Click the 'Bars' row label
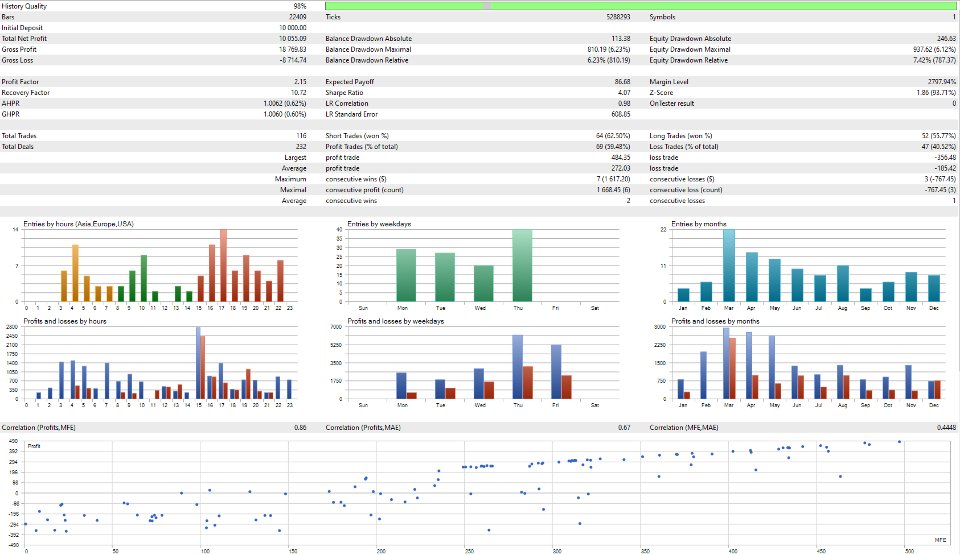 pos(8,17)
